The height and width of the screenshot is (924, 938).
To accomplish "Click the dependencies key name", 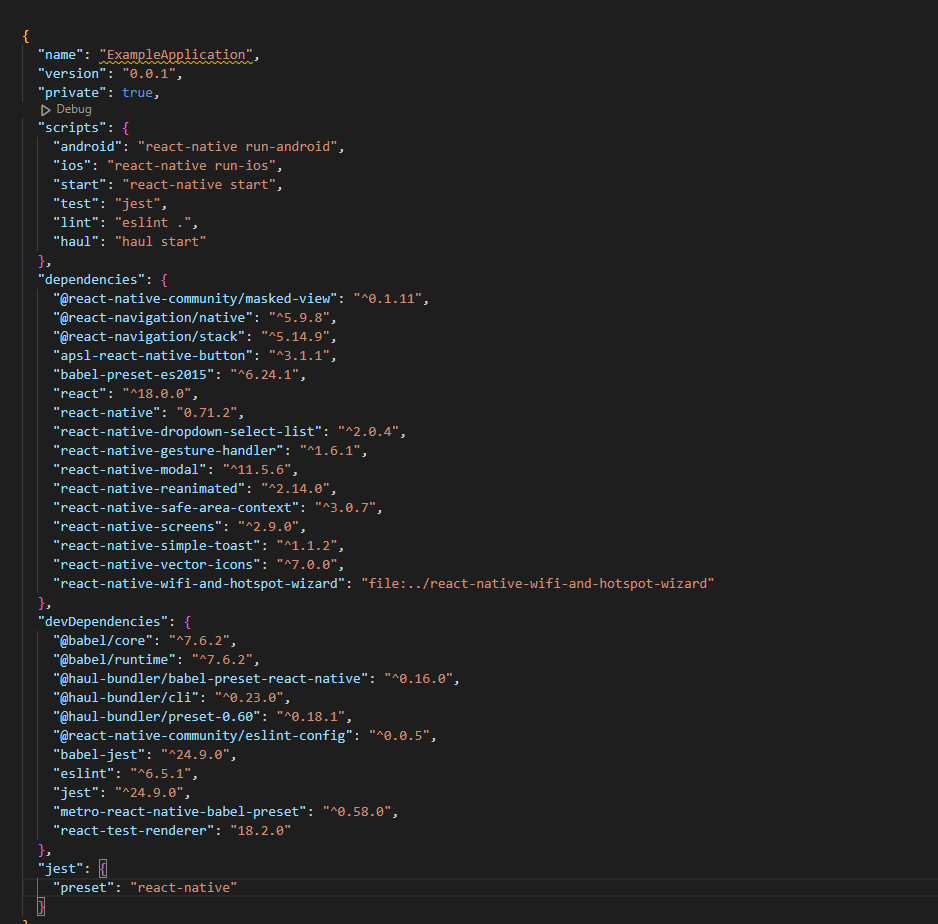I will tap(91, 279).
